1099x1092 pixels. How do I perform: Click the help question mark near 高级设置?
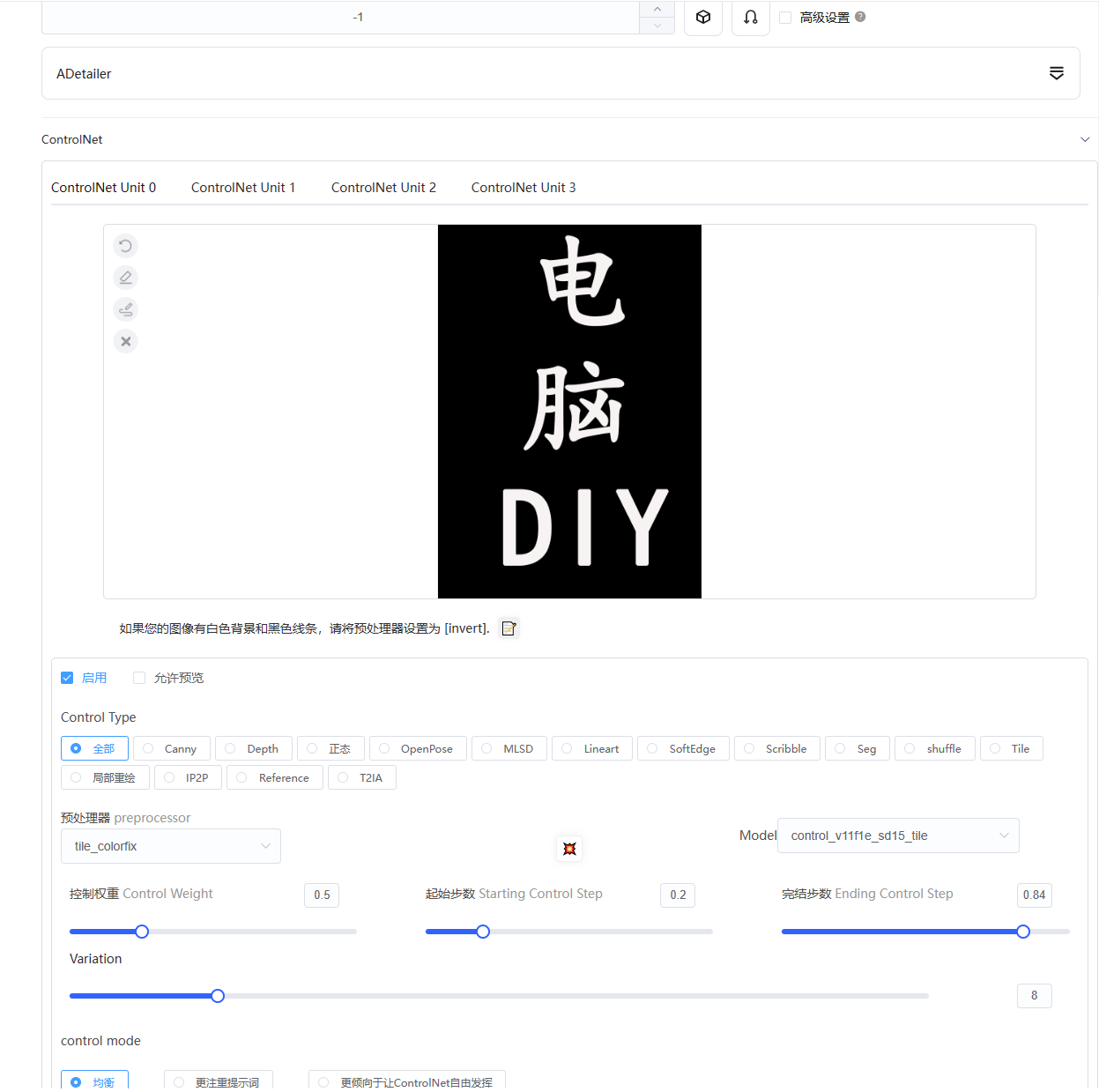(860, 17)
